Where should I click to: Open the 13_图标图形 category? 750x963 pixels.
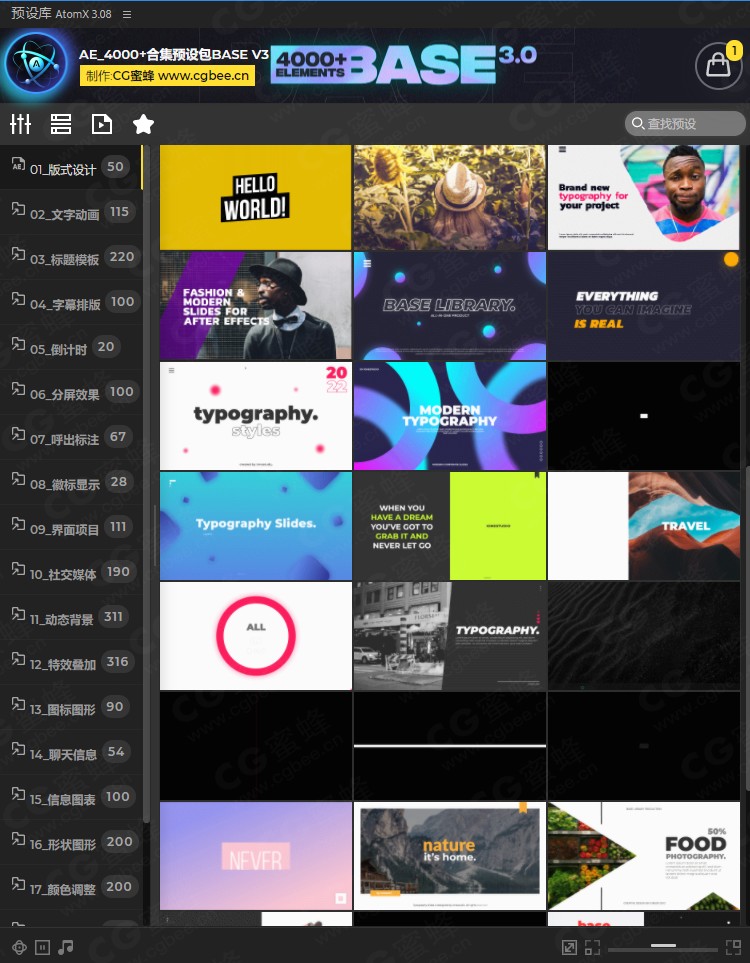pos(71,707)
